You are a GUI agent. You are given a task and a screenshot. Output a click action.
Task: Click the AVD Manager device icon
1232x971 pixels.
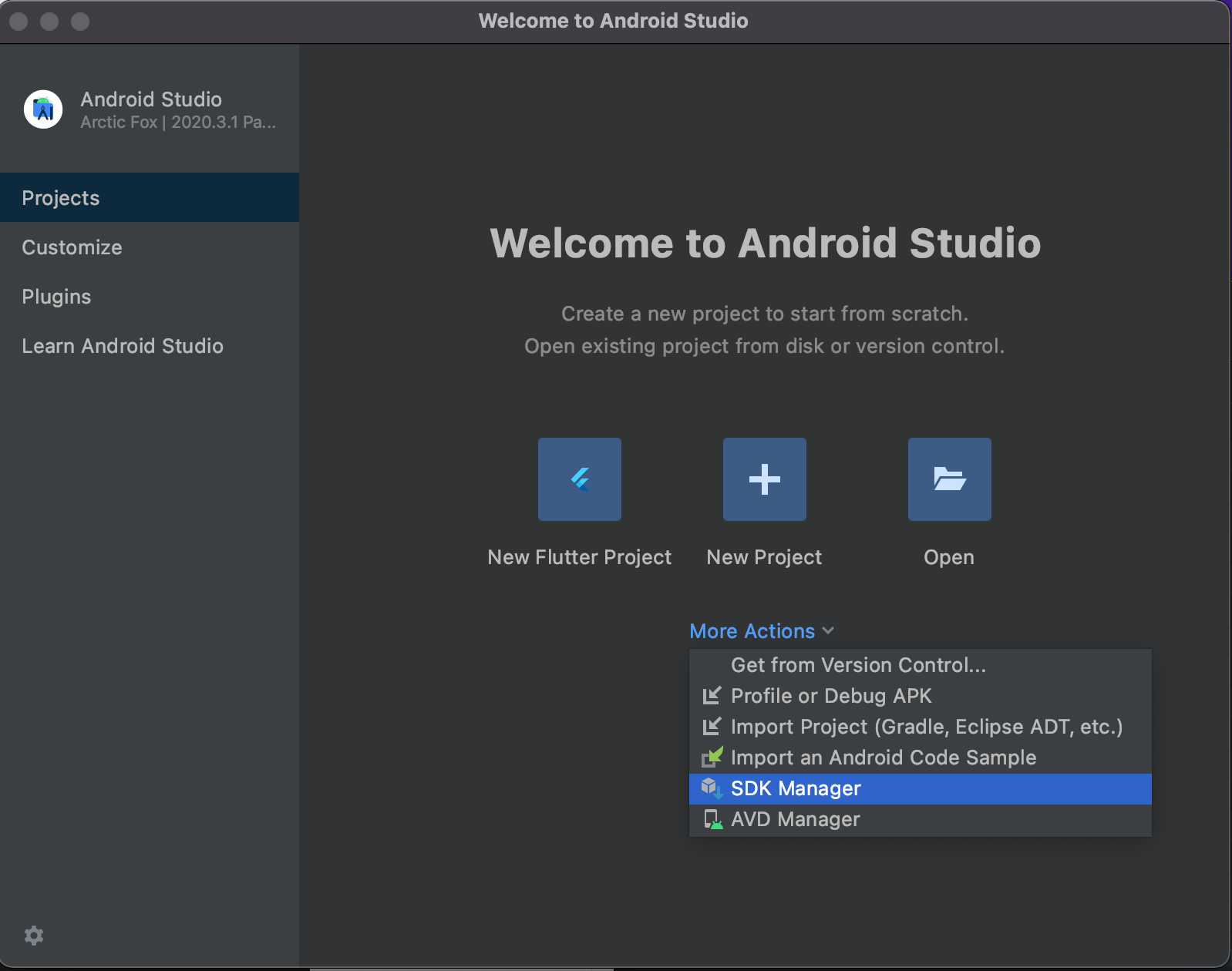point(712,819)
